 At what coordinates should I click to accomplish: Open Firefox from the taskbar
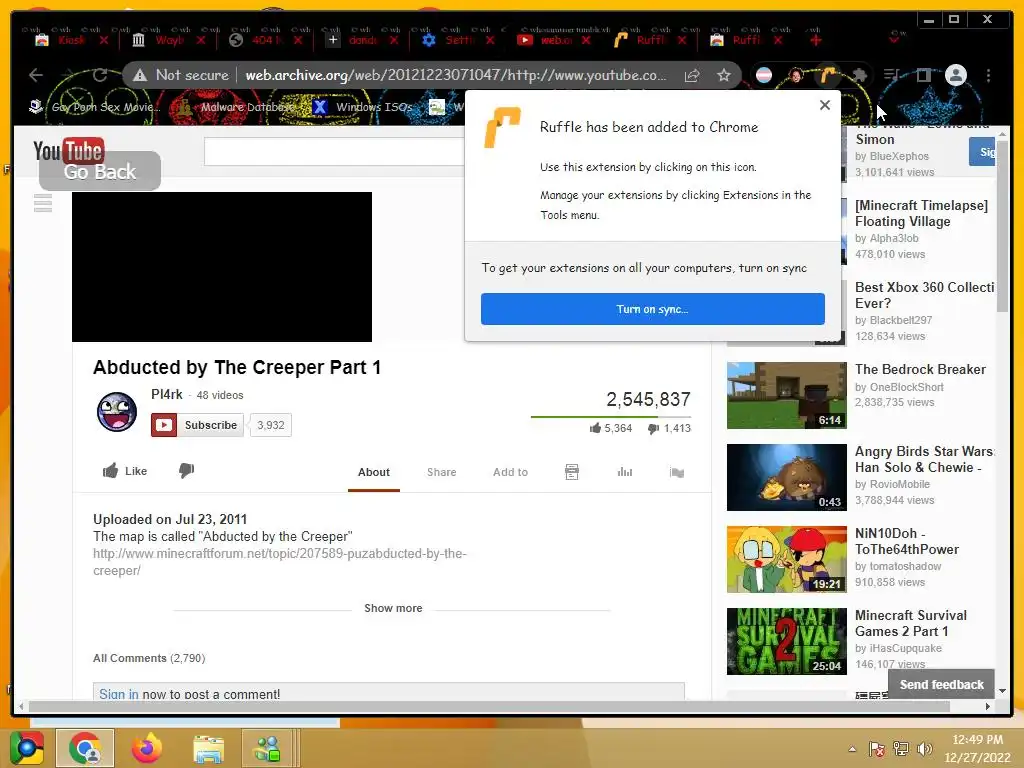147,748
